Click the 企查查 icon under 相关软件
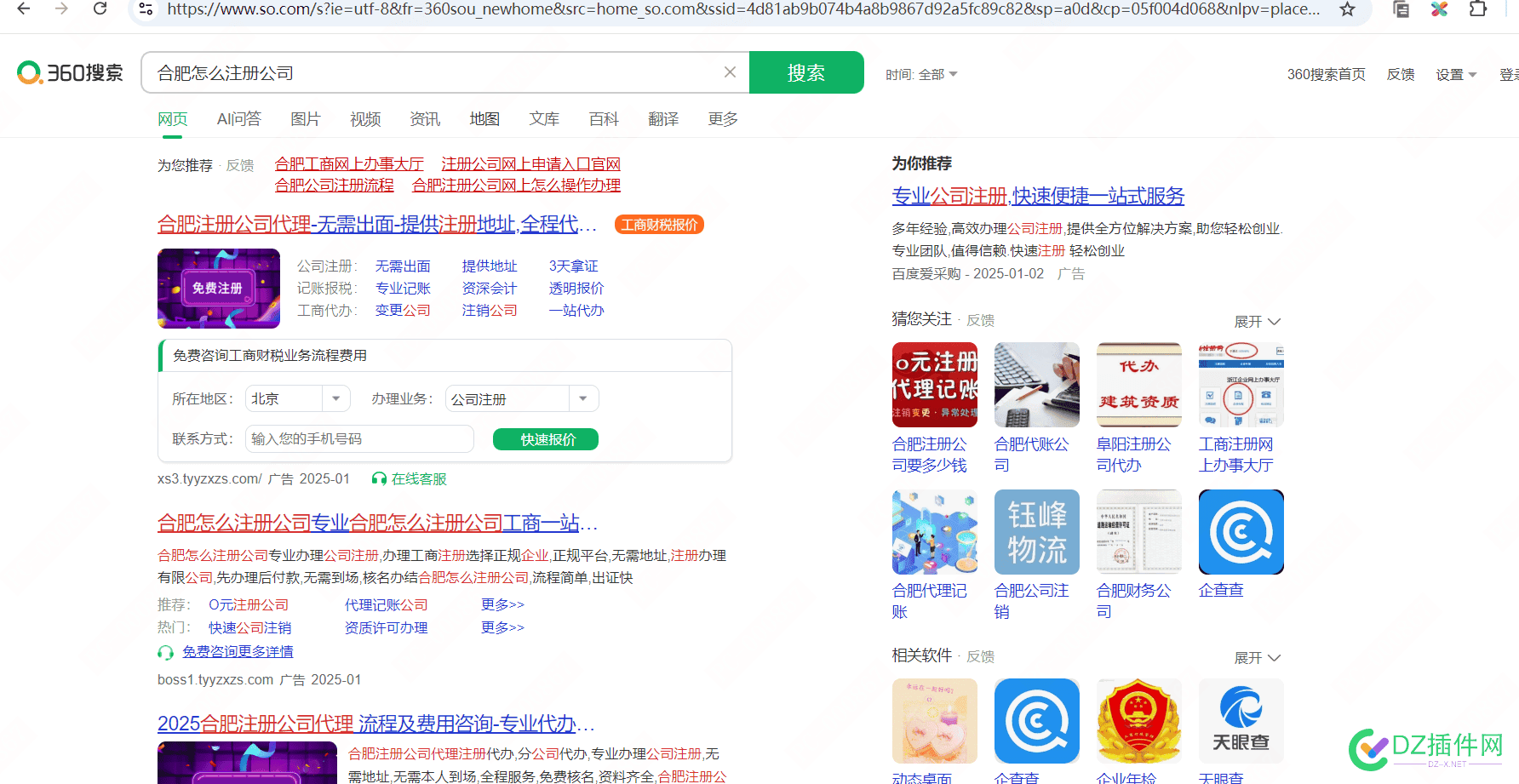Viewport: 1519px width, 784px height. click(x=1037, y=721)
